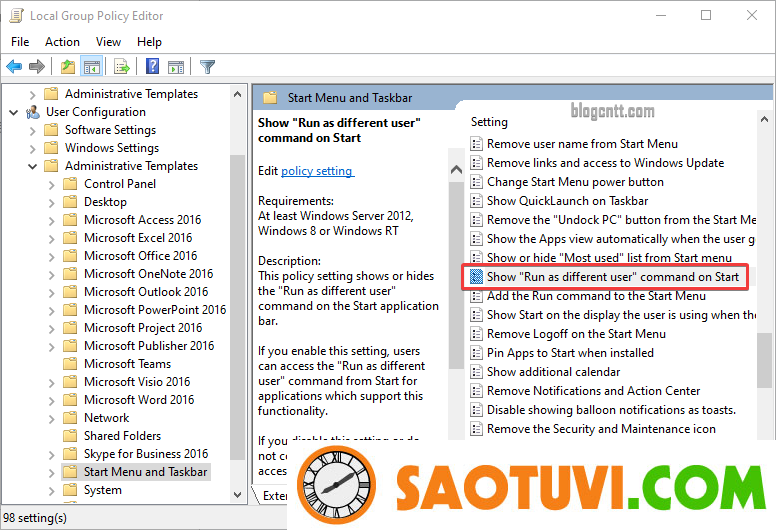Open the Help toolbar icon
The height and width of the screenshot is (530, 776).
tap(152, 66)
